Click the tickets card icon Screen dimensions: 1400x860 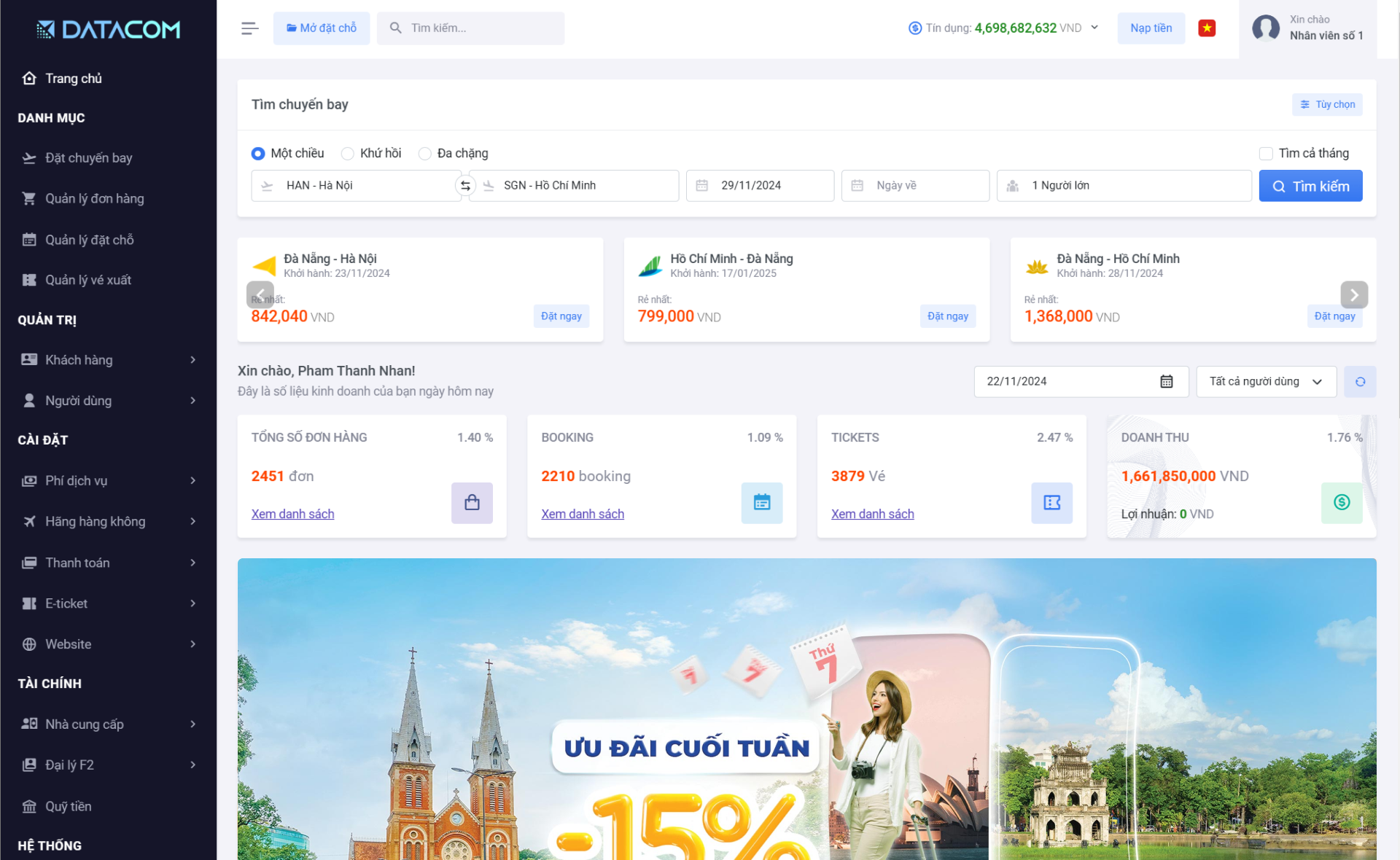[x=1051, y=503]
